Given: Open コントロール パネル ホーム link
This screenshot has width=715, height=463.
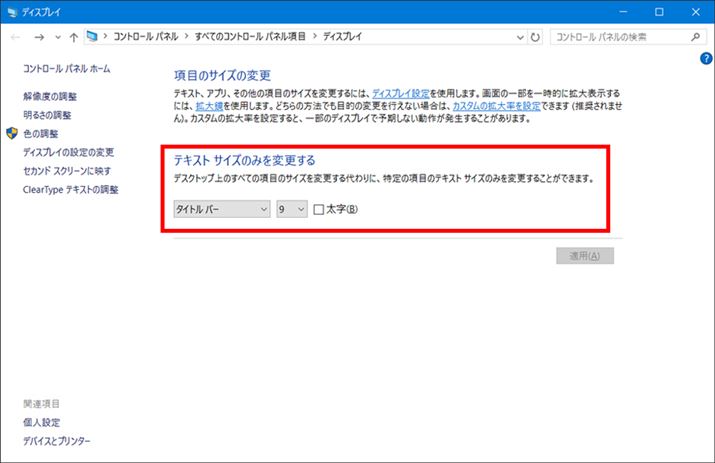Looking at the screenshot, I should [67, 69].
